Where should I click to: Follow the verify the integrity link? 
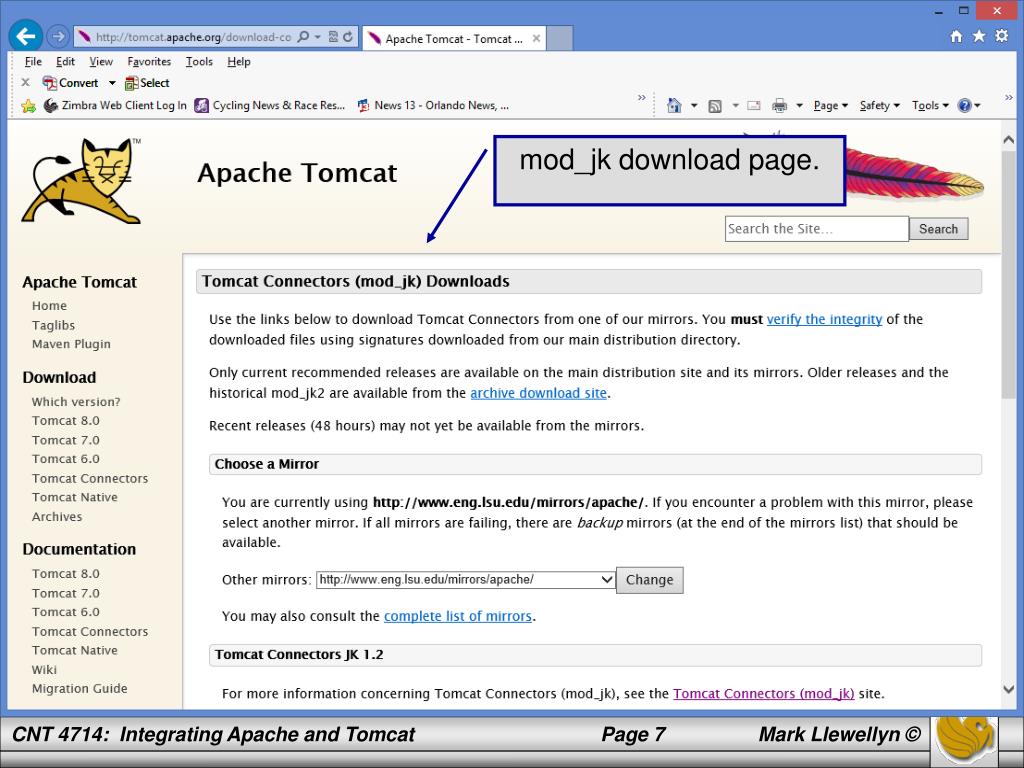[x=824, y=319]
